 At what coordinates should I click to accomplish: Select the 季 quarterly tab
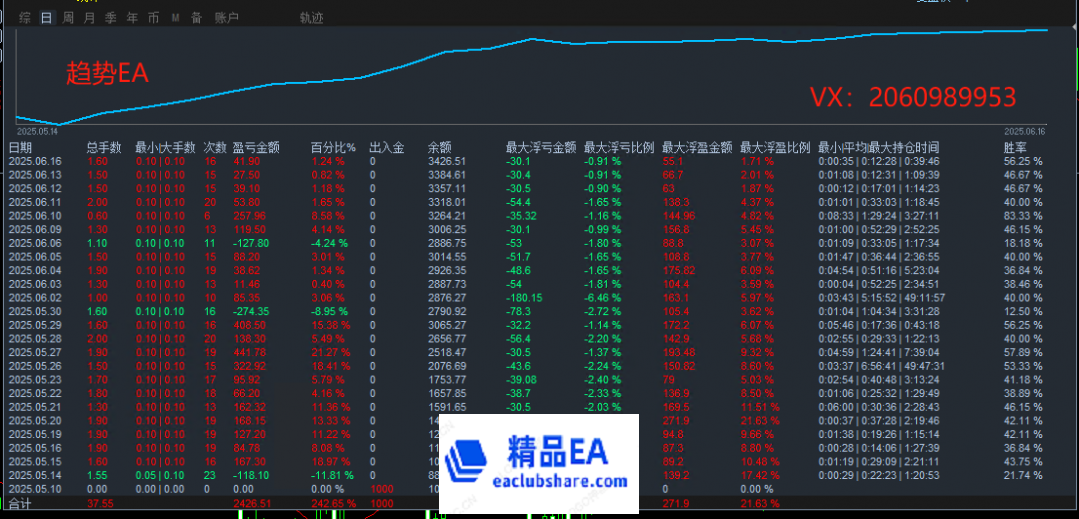coord(110,18)
